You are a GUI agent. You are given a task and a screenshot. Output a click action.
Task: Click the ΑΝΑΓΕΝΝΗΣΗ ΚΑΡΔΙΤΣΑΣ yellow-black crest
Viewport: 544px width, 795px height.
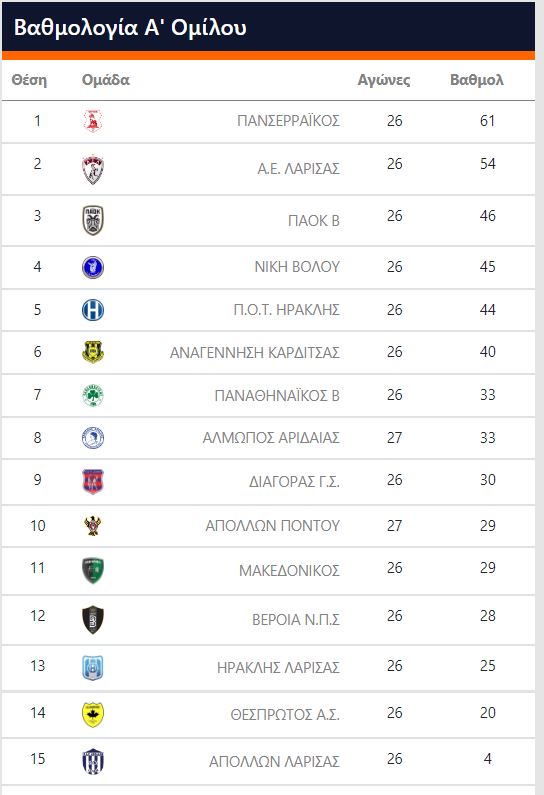click(x=93, y=352)
